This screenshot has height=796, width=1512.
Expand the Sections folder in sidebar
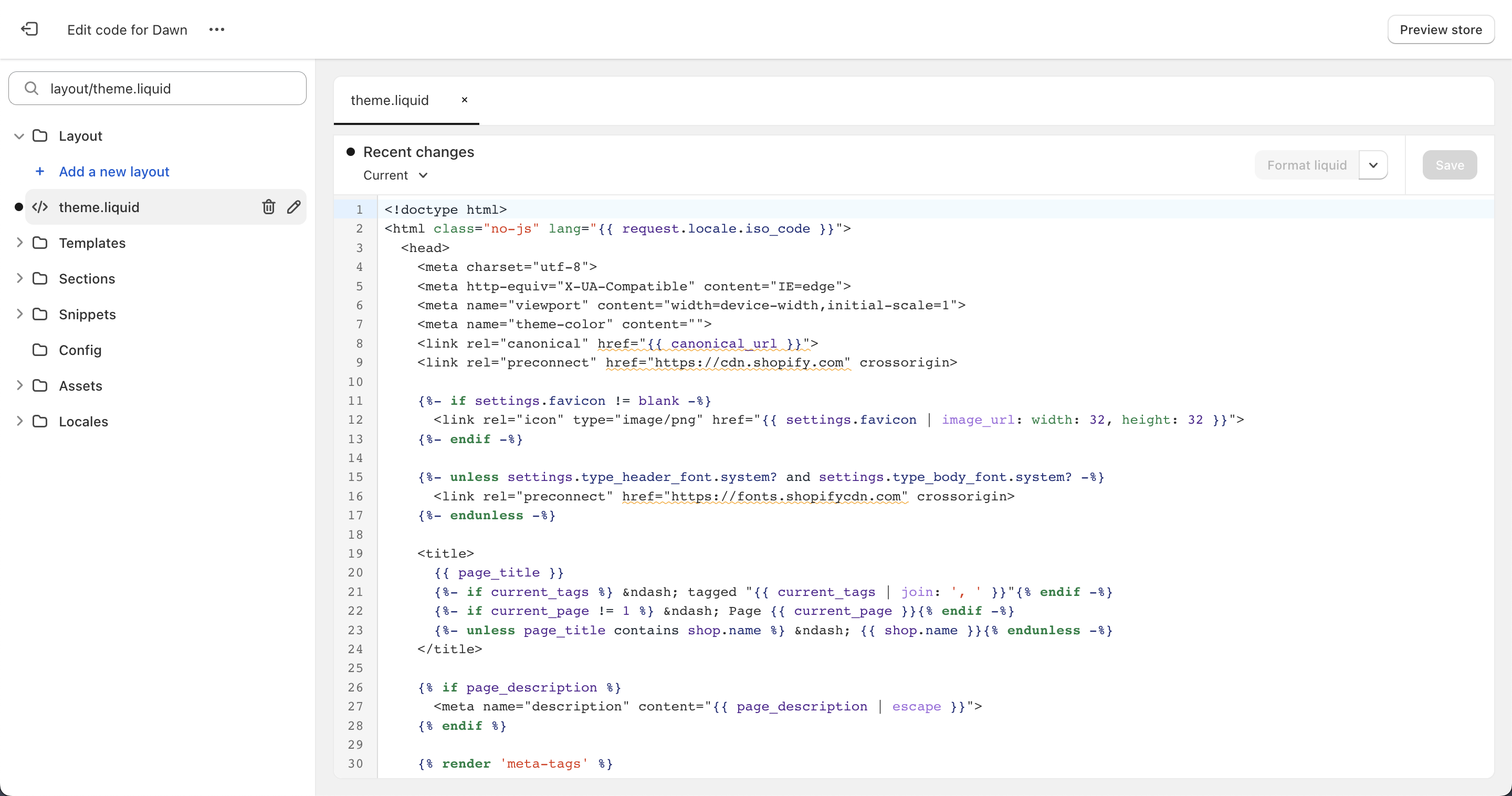[x=20, y=278]
